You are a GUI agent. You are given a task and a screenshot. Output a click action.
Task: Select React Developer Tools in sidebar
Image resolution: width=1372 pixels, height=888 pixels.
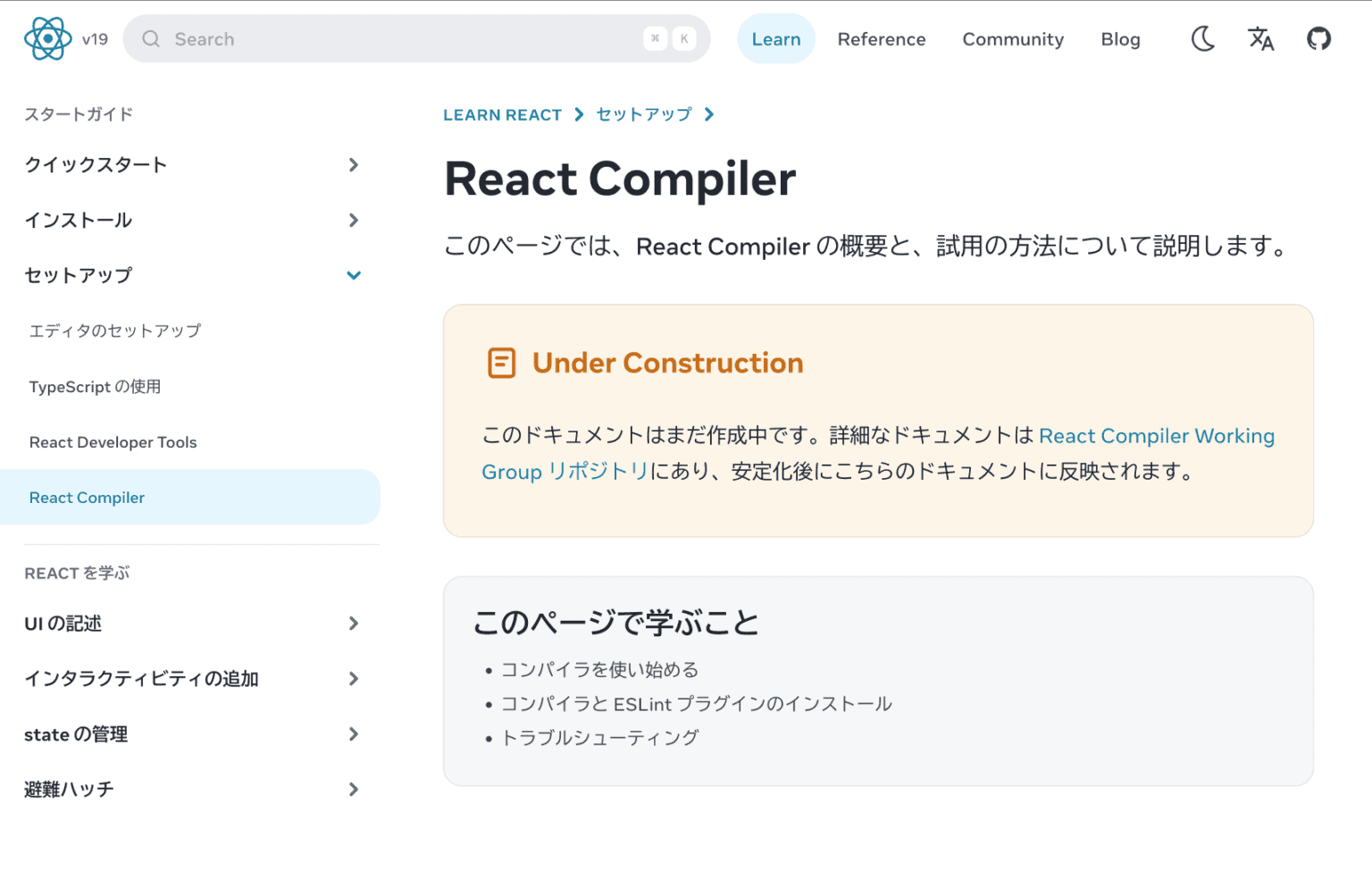click(113, 441)
